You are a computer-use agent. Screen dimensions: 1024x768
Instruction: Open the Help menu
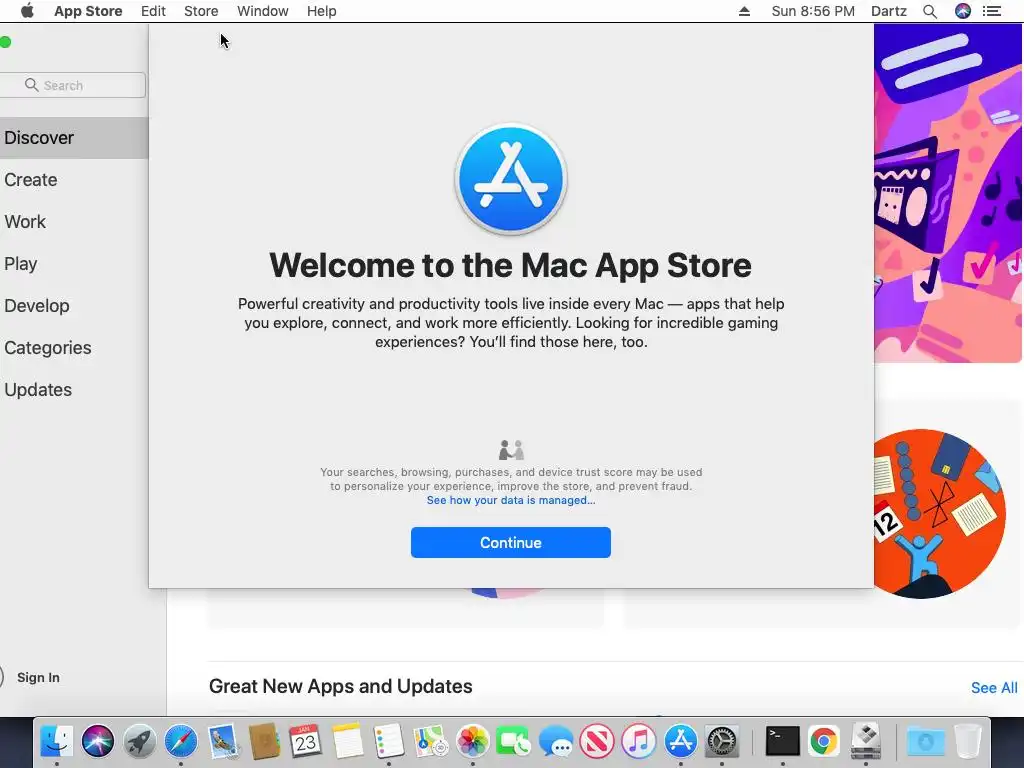pyautogui.click(x=321, y=11)
